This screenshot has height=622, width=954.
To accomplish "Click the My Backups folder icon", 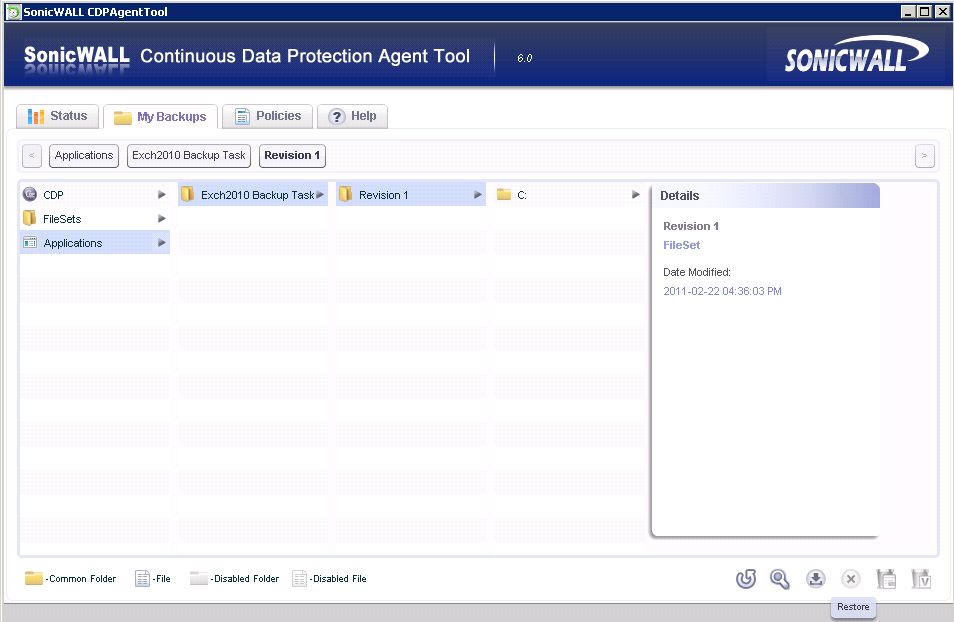I will click(123, 117).
